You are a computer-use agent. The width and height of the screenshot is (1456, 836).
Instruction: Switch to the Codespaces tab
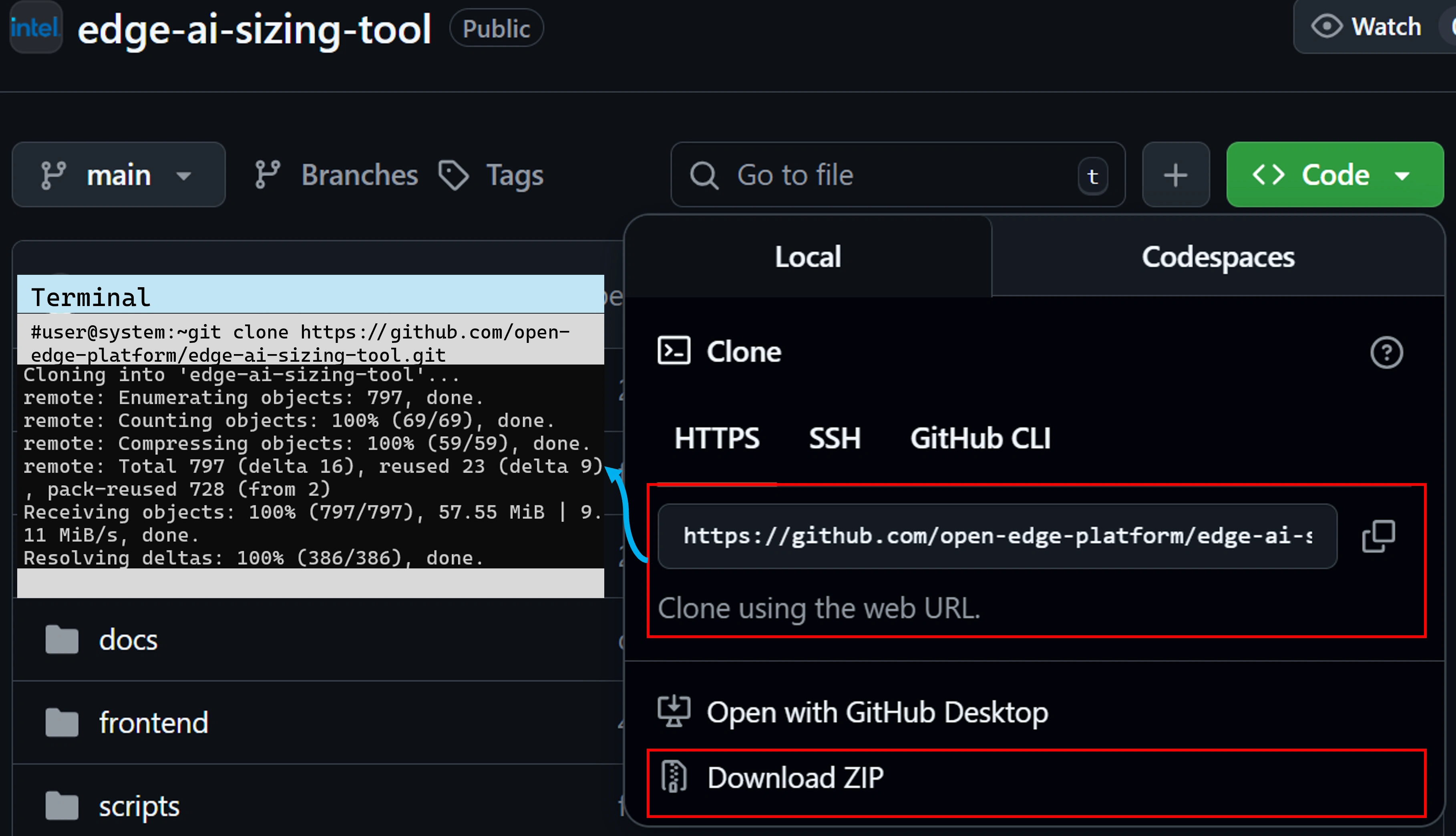click(x=1217, y=257)
